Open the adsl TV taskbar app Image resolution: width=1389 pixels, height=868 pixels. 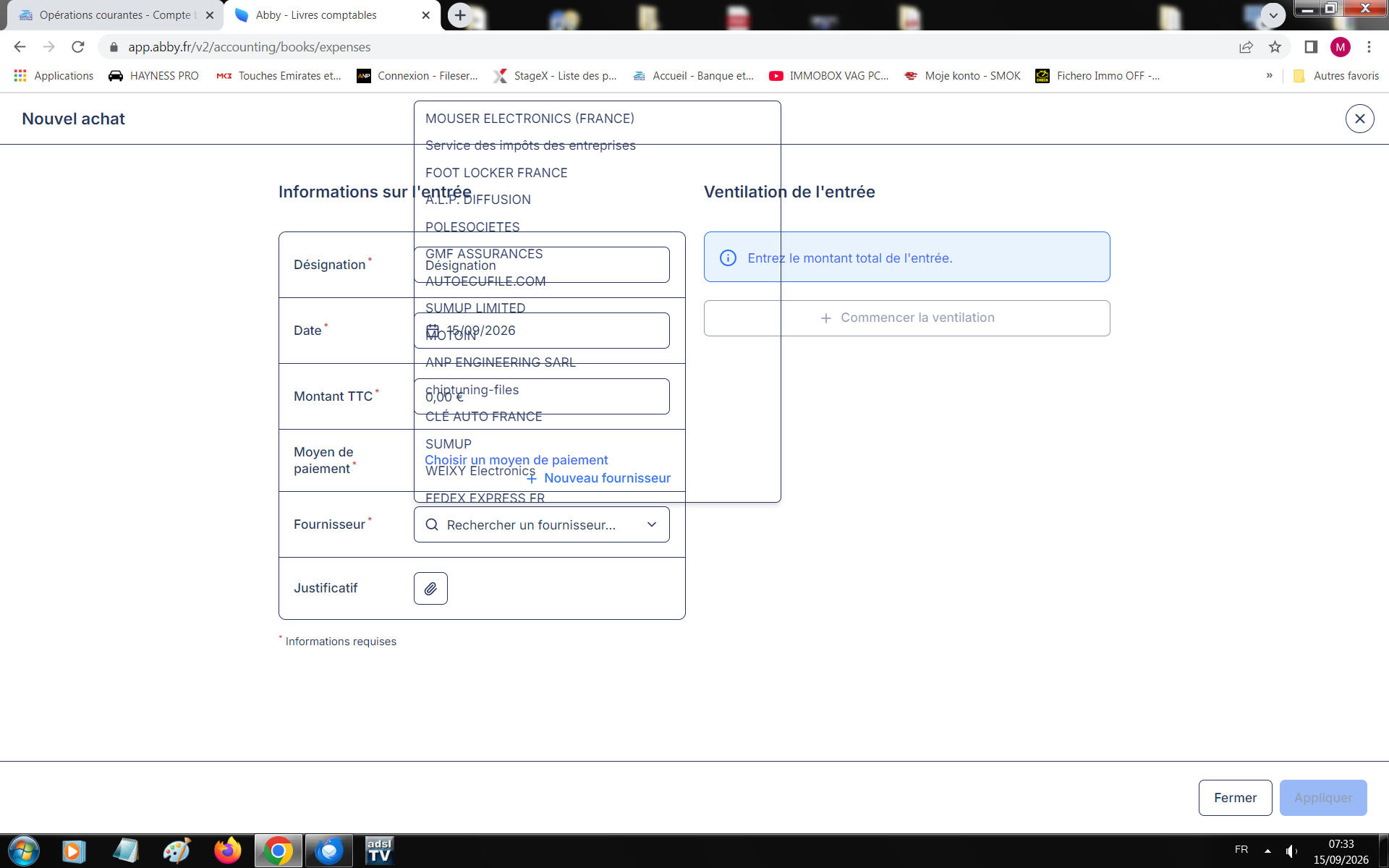click(x=379, y=851)
